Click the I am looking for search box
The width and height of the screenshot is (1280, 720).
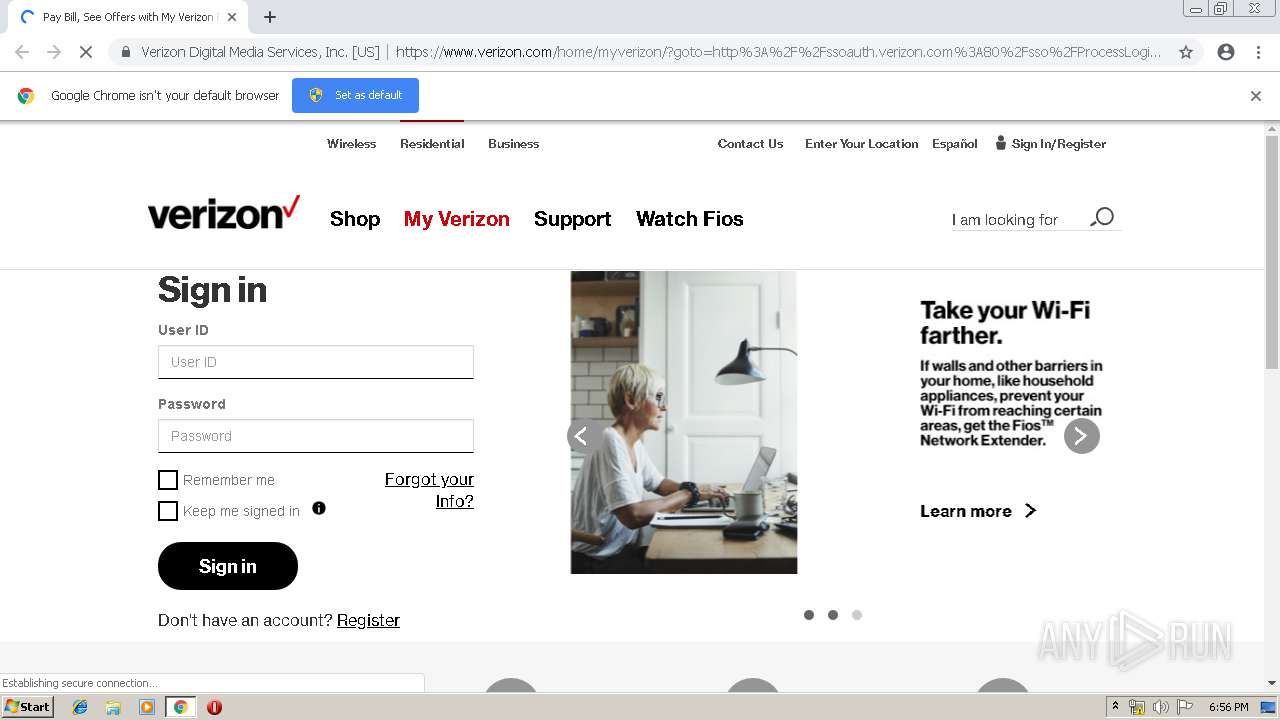click(1018, 219)
